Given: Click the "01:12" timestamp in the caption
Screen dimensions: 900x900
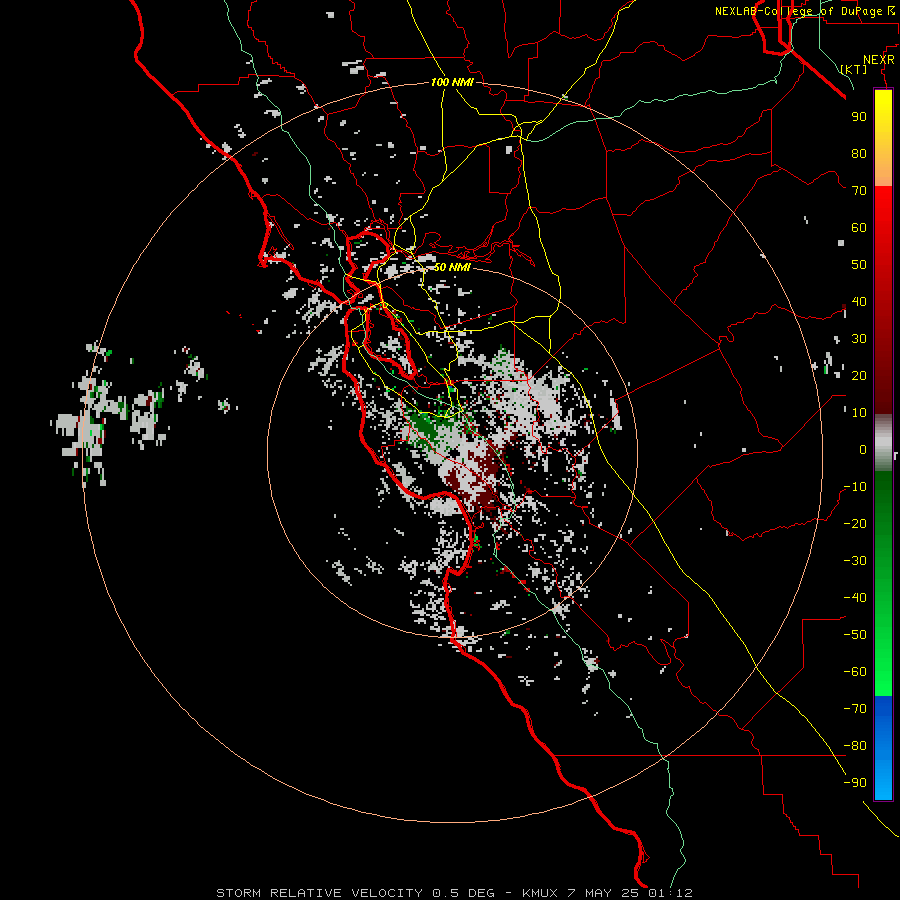Looking at the screenshot, I should (x=670, y=893).
